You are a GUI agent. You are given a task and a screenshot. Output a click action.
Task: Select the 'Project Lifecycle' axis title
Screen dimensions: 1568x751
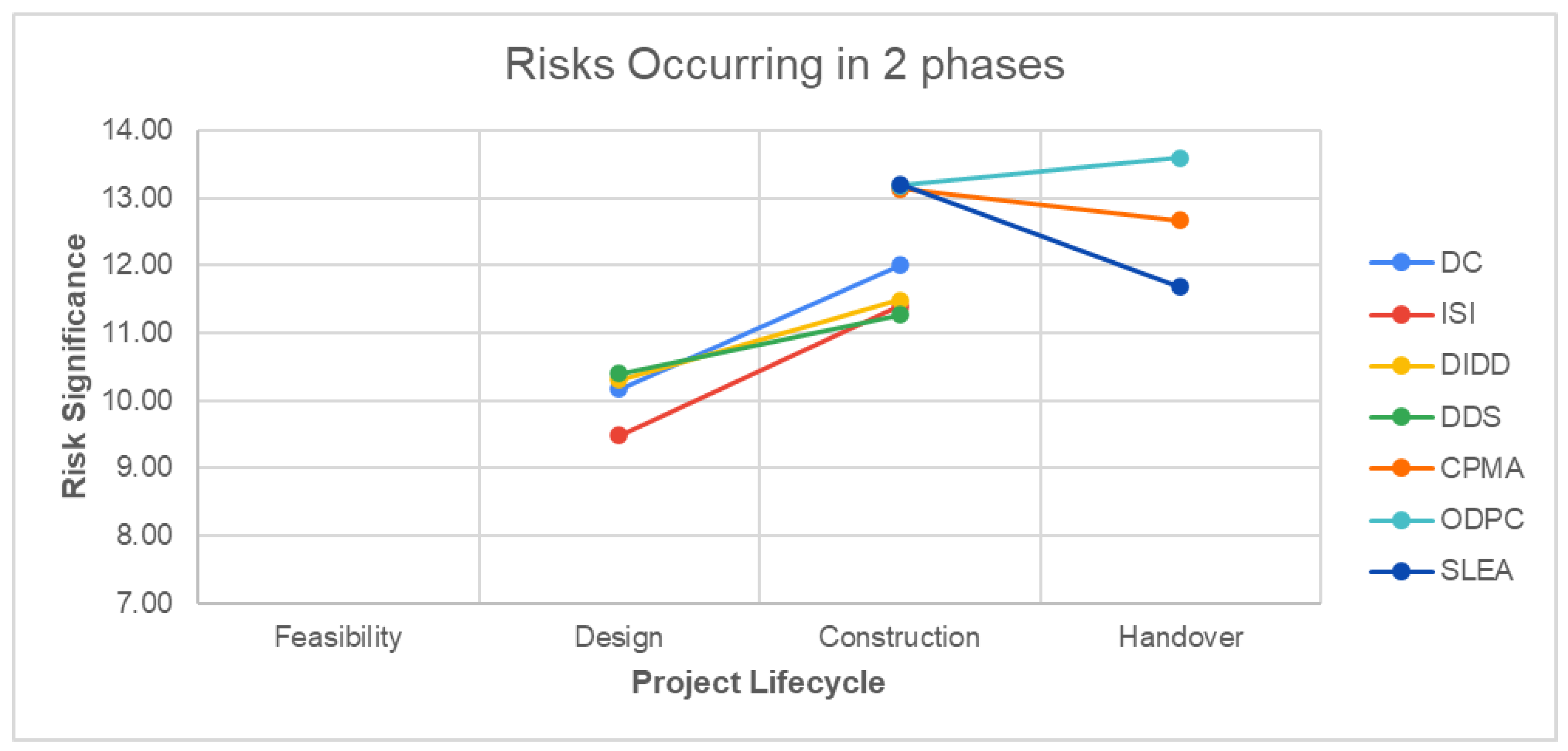coord(758,682)
